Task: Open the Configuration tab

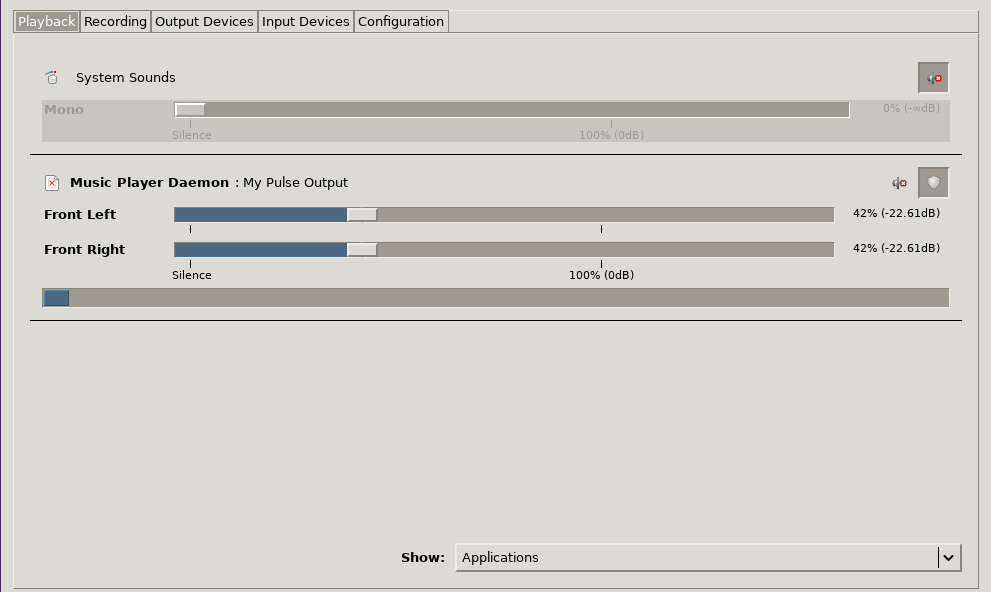Action: coord(401,21)
